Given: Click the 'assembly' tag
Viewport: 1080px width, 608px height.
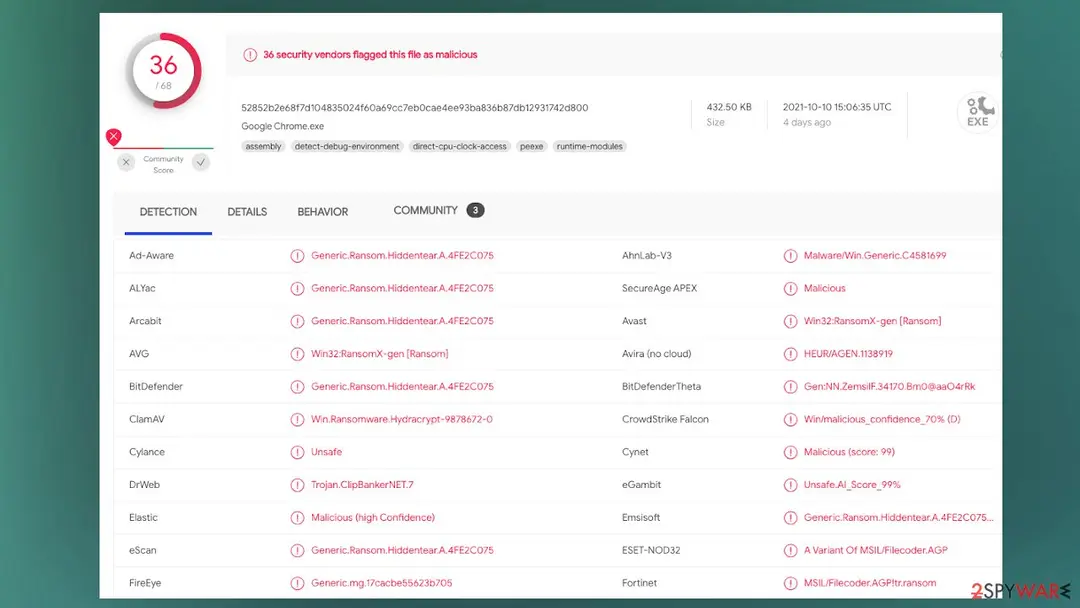Looking at the screenshot, I should pos(263,147).
